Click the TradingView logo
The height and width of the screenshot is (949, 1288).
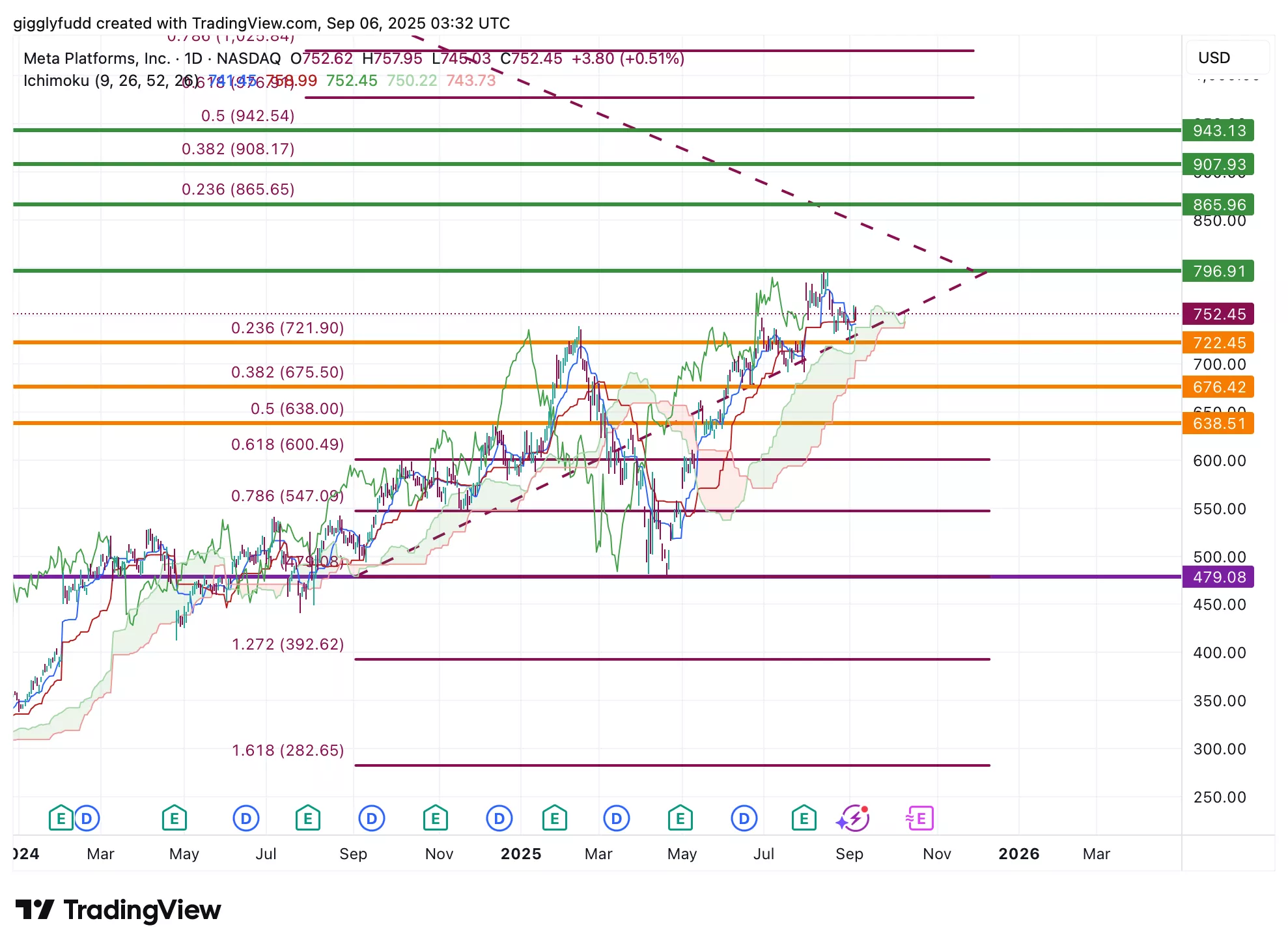118,910
